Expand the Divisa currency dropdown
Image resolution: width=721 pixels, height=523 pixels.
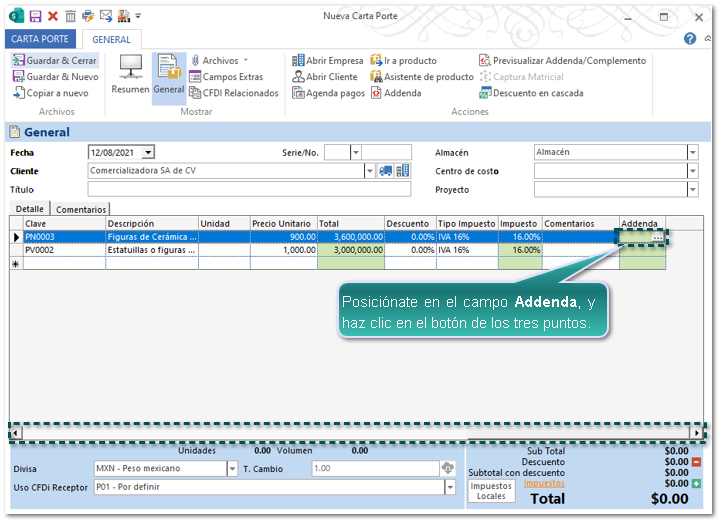pos(232,468)
